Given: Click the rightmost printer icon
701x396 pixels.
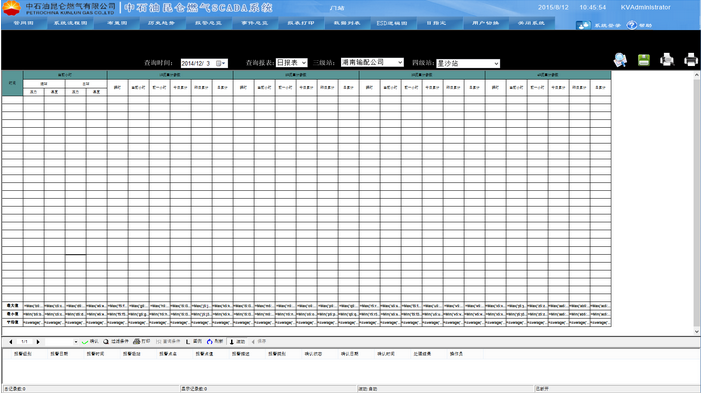Looking at the screenshot, I should pos(691,59).
